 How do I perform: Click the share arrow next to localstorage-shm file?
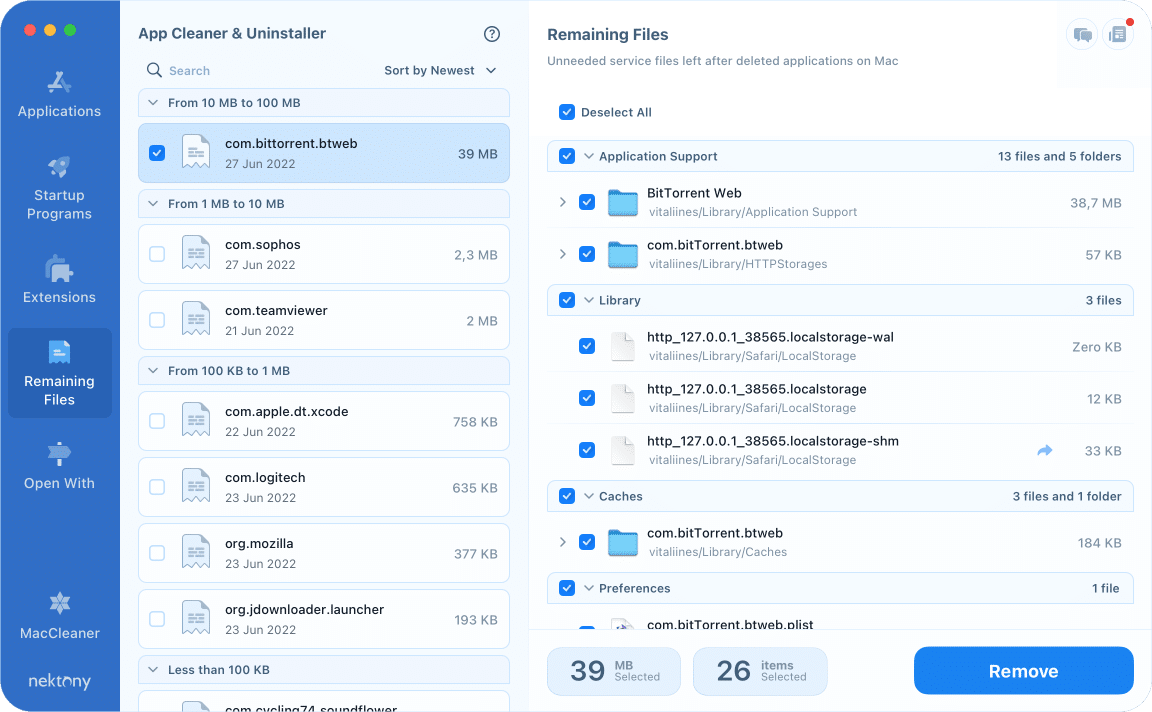click(x=1044, y=450)
